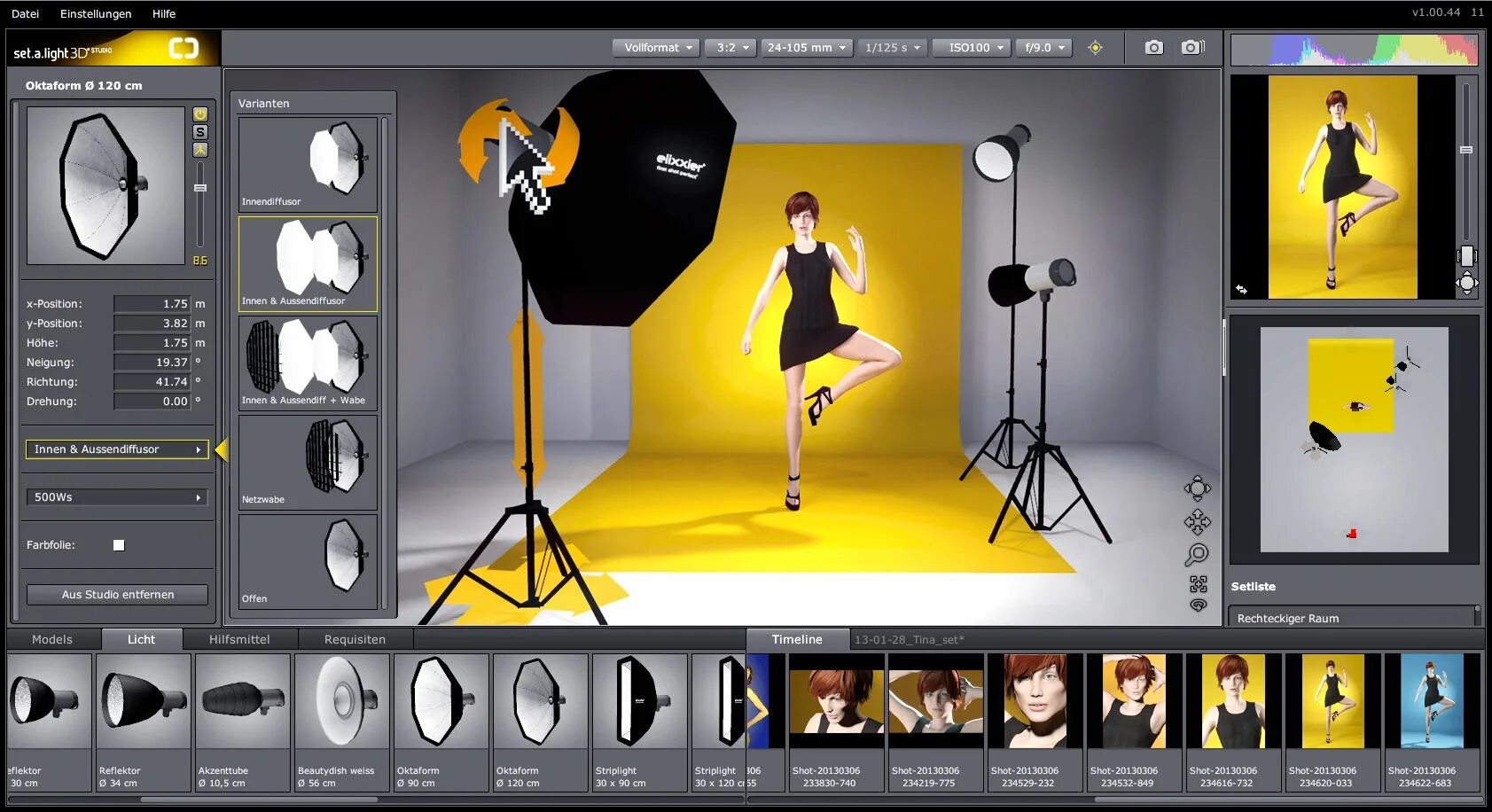
Task: Click the set.a.light 3D logo bracket icon
Action: (x=184, y=49)
